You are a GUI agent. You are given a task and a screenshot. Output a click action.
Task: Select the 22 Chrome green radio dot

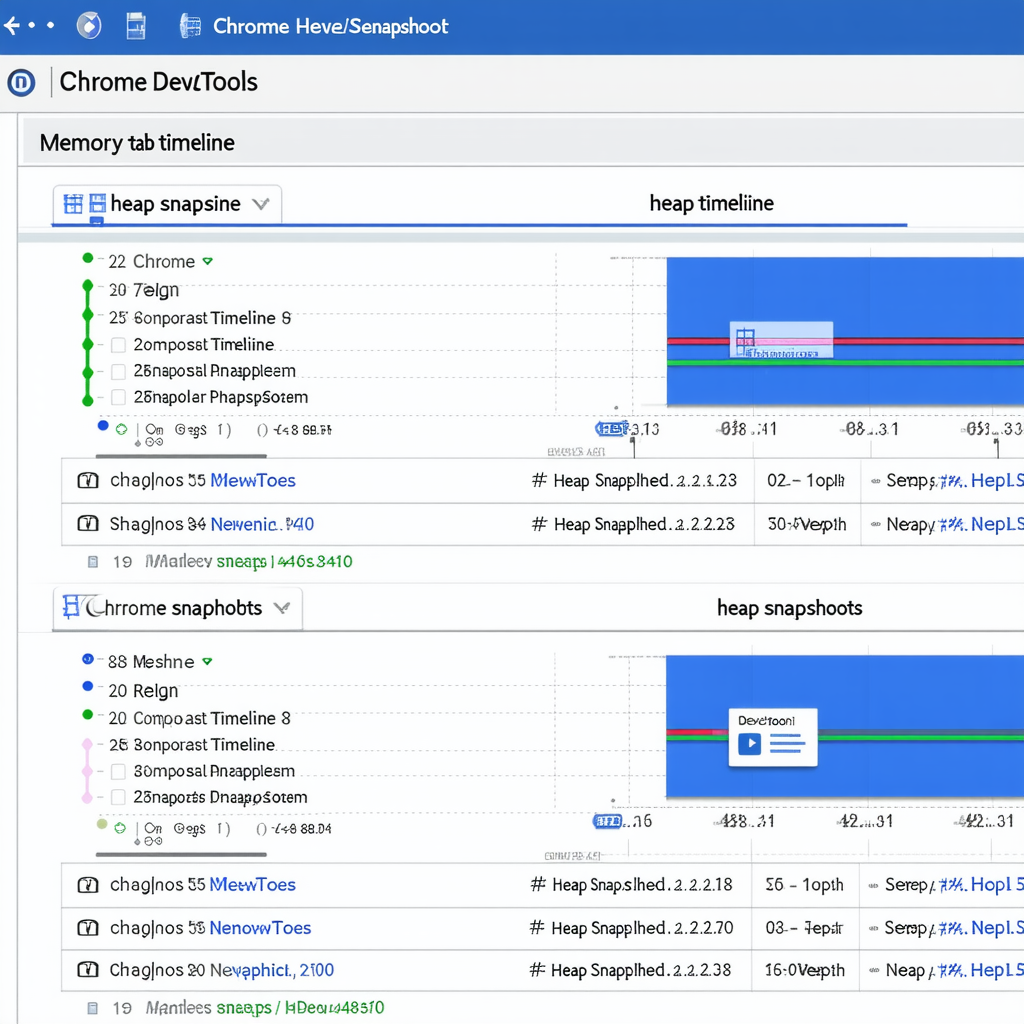(x=88, y=258)
